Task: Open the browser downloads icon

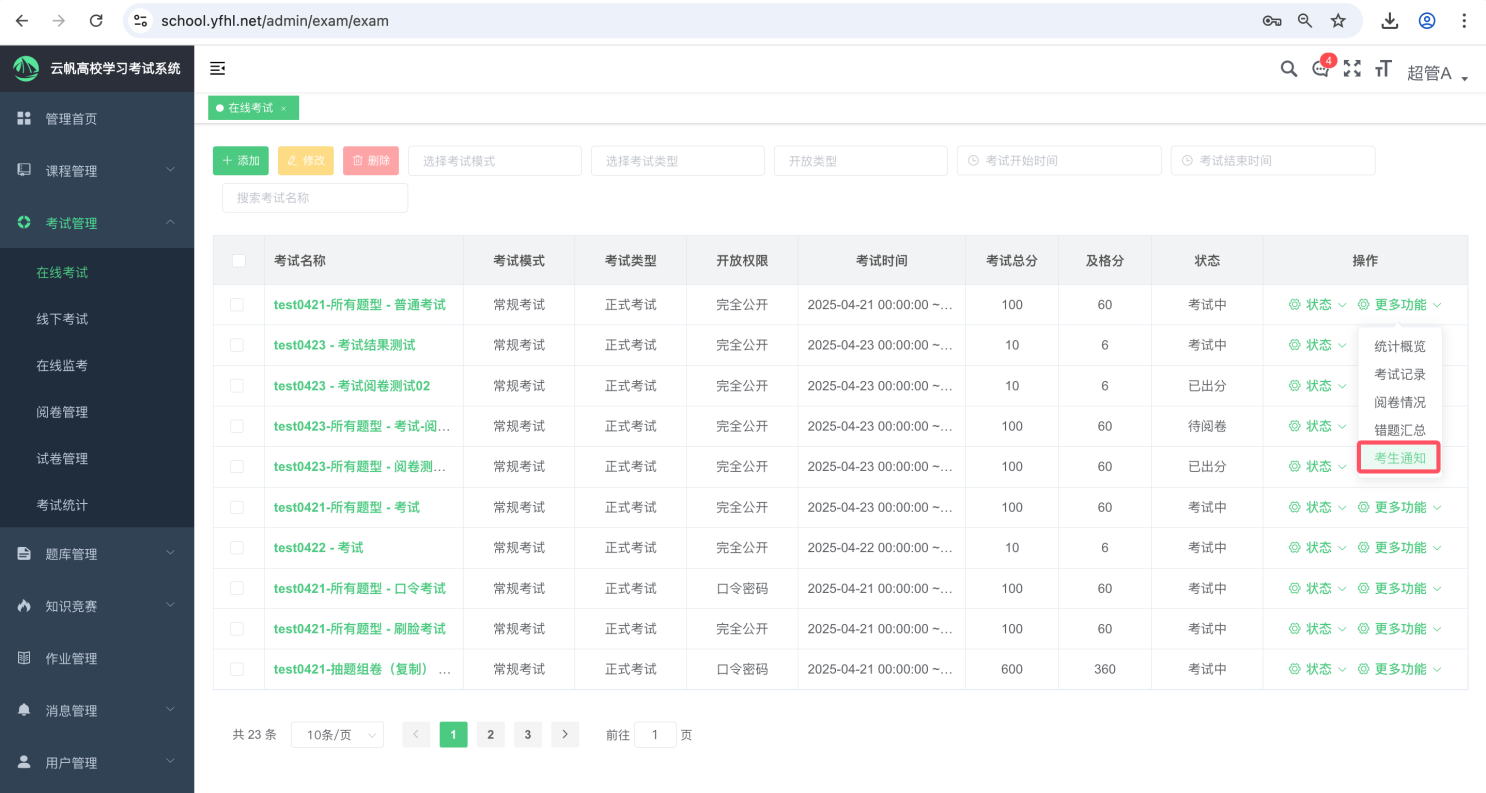Action: [x=1389, y=20]
